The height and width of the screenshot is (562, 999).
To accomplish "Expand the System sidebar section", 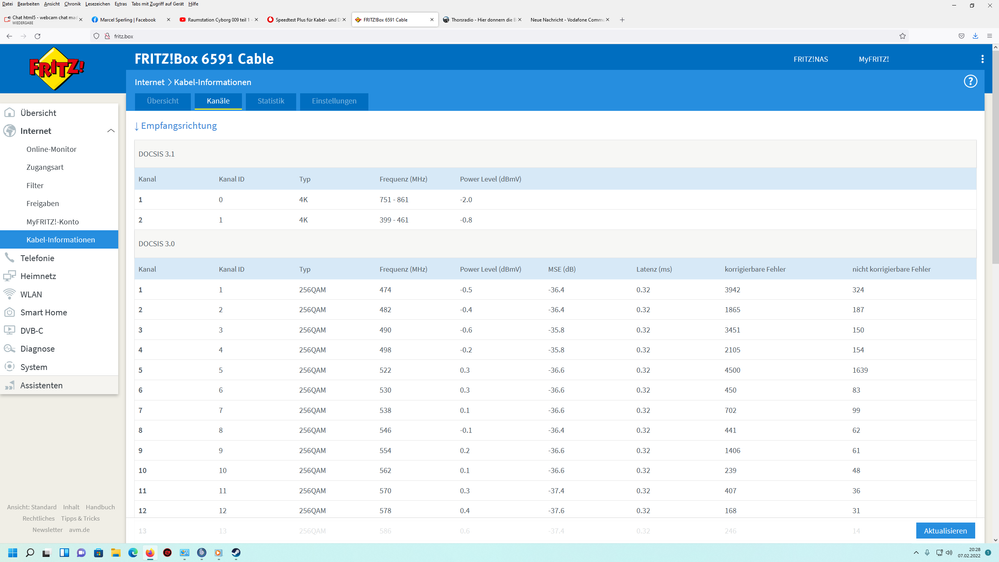I will click(33, 367).
